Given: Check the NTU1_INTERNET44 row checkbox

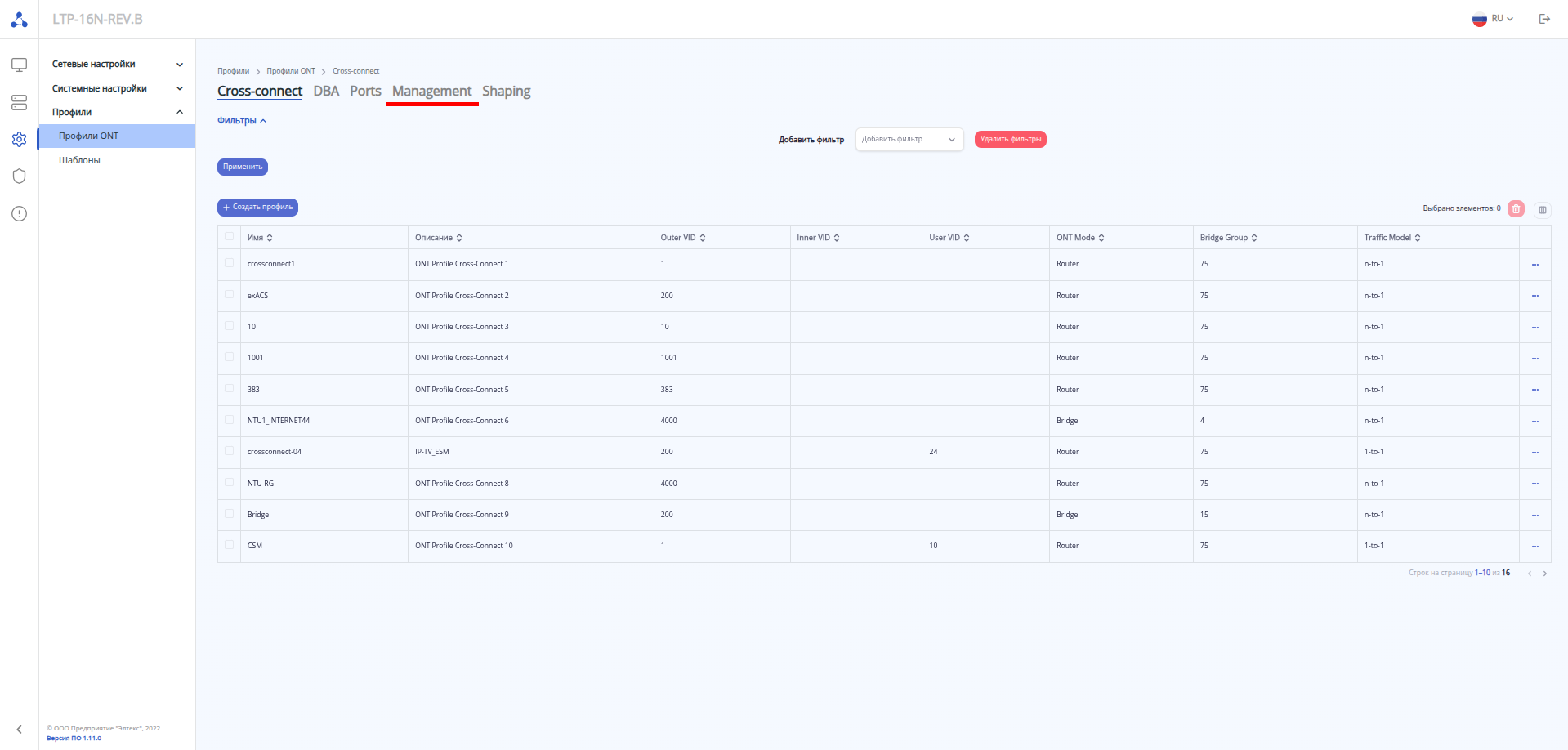Looking at the screenshot, I should (229, 419).
